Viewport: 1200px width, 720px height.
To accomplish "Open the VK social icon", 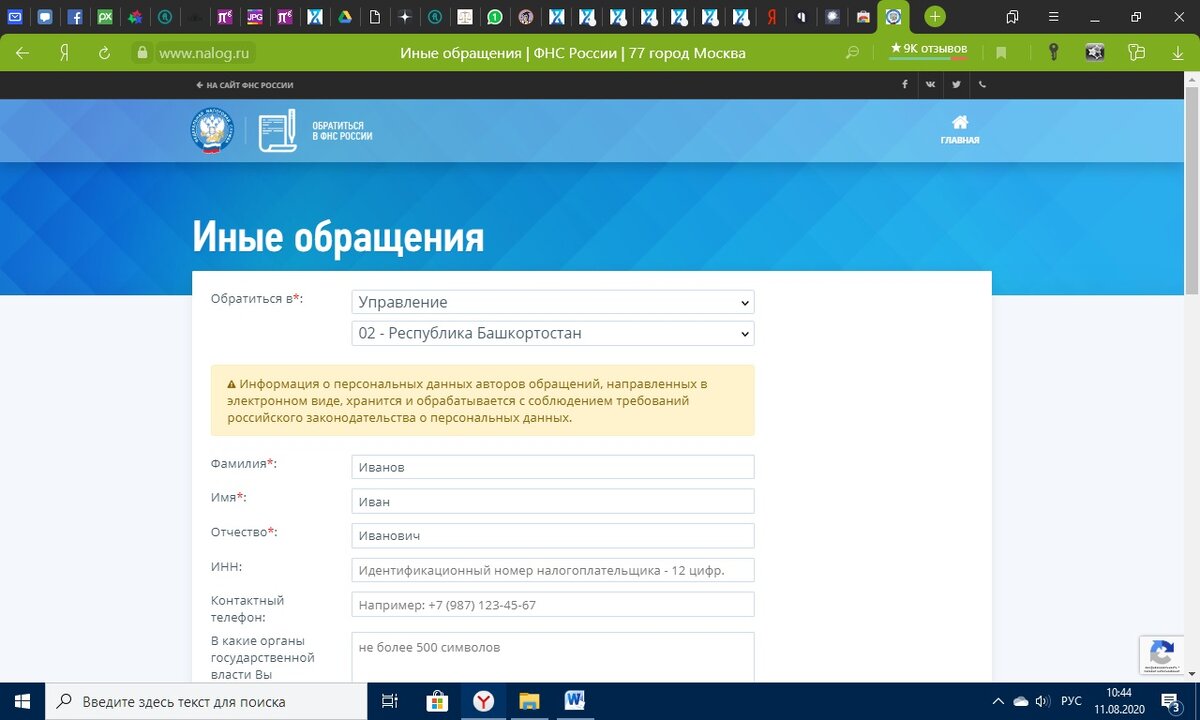I will (931, 85).
